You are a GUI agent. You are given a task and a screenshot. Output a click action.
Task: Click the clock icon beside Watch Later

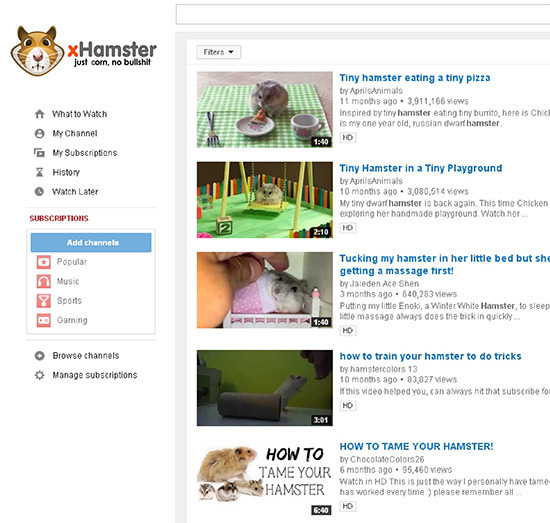pos(39,192)
